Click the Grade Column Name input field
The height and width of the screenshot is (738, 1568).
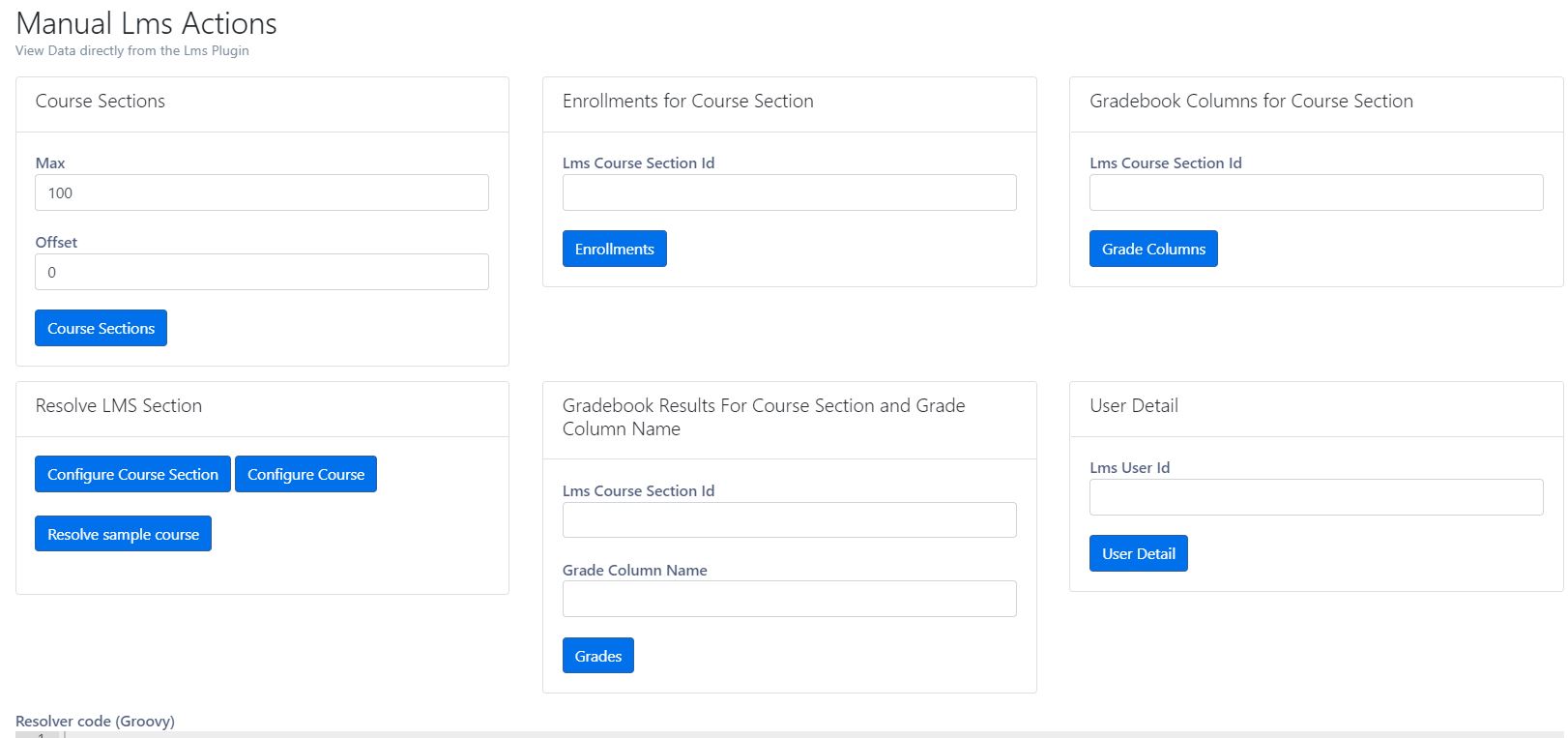click(x=789, y=599)
